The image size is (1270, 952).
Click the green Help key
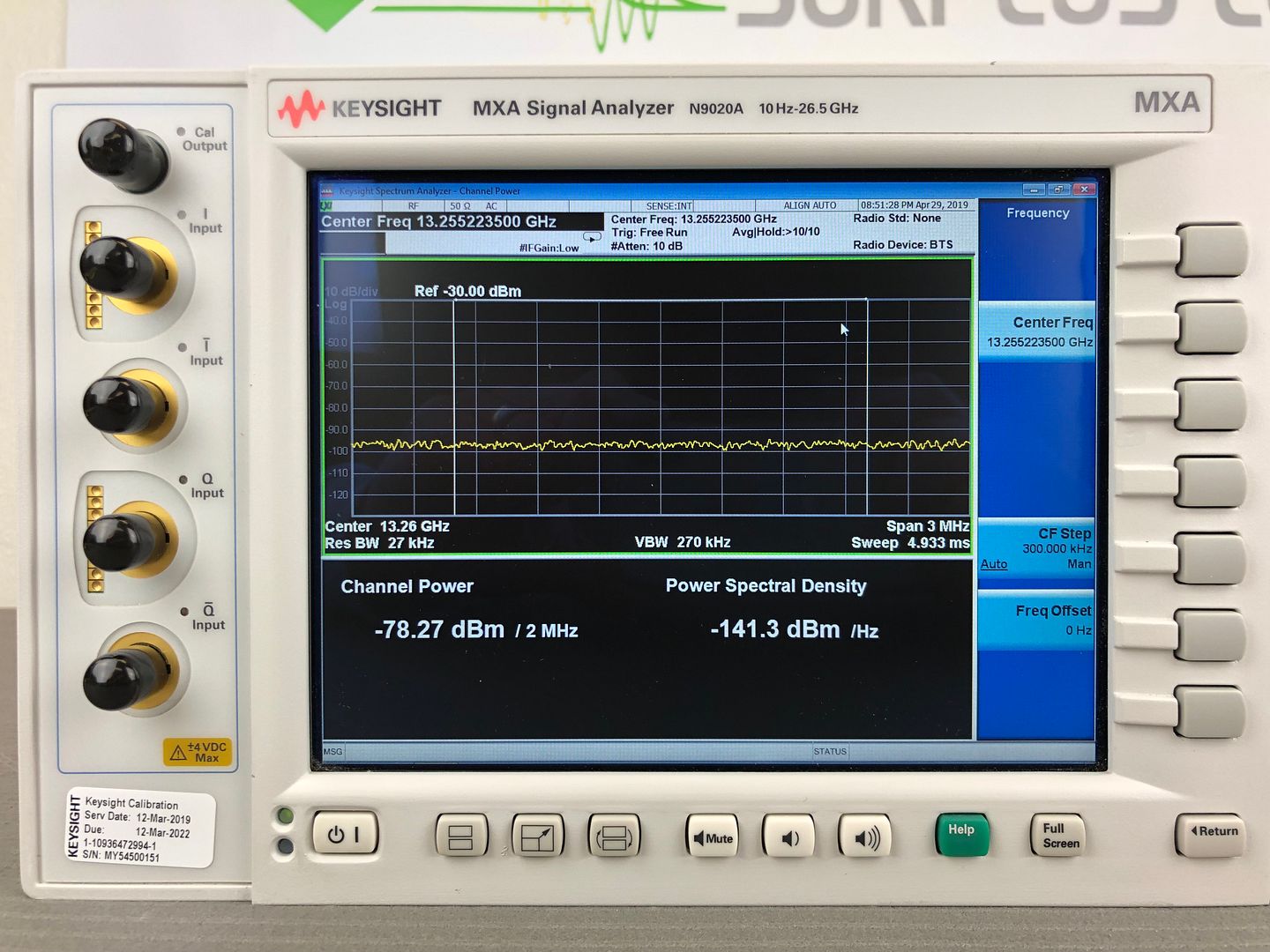click(x=961, y=834)
